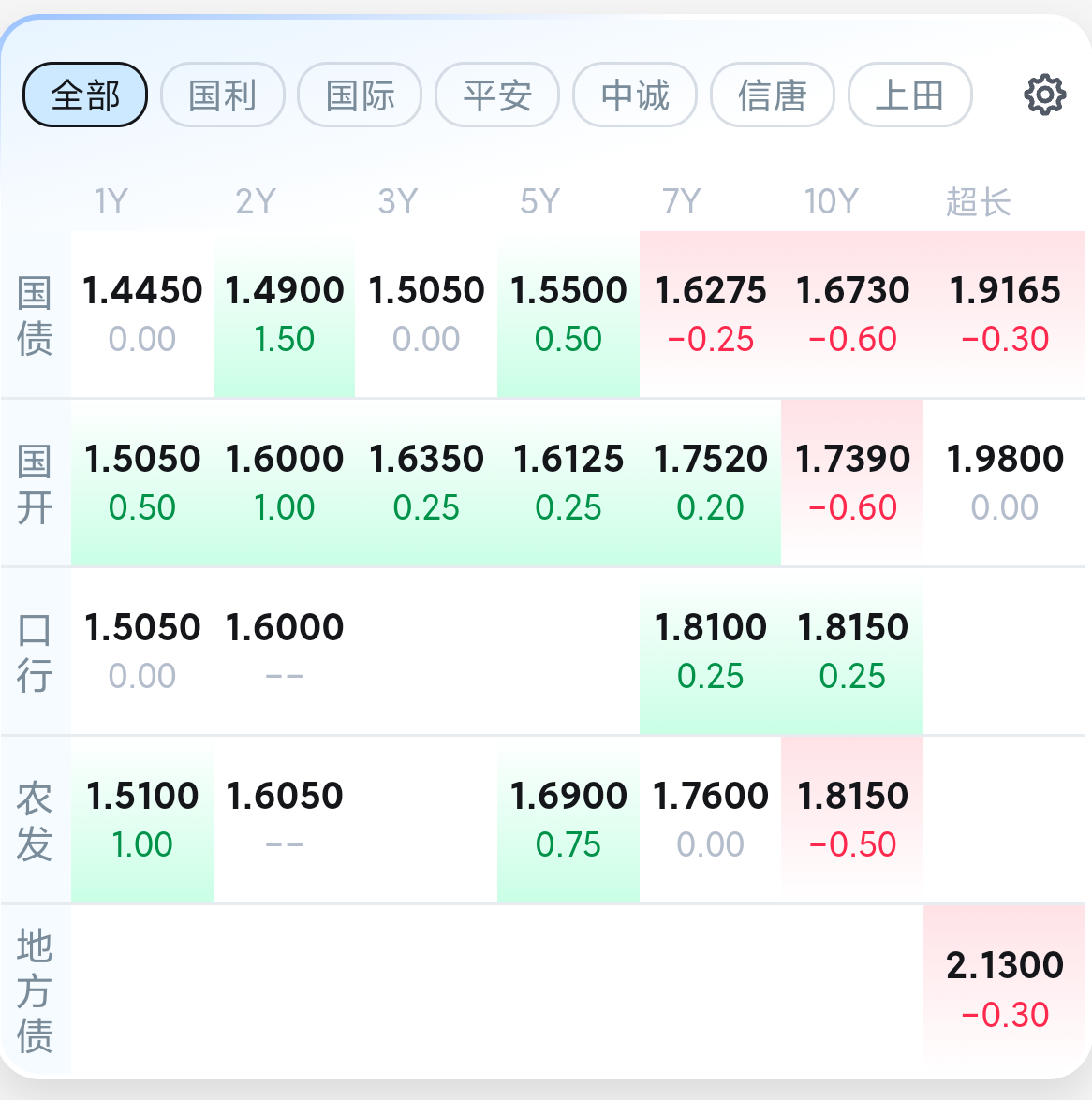This screenshot has height=1100, width=1092.
Task: Click the 超长 column header
Action: pos(979,202)
